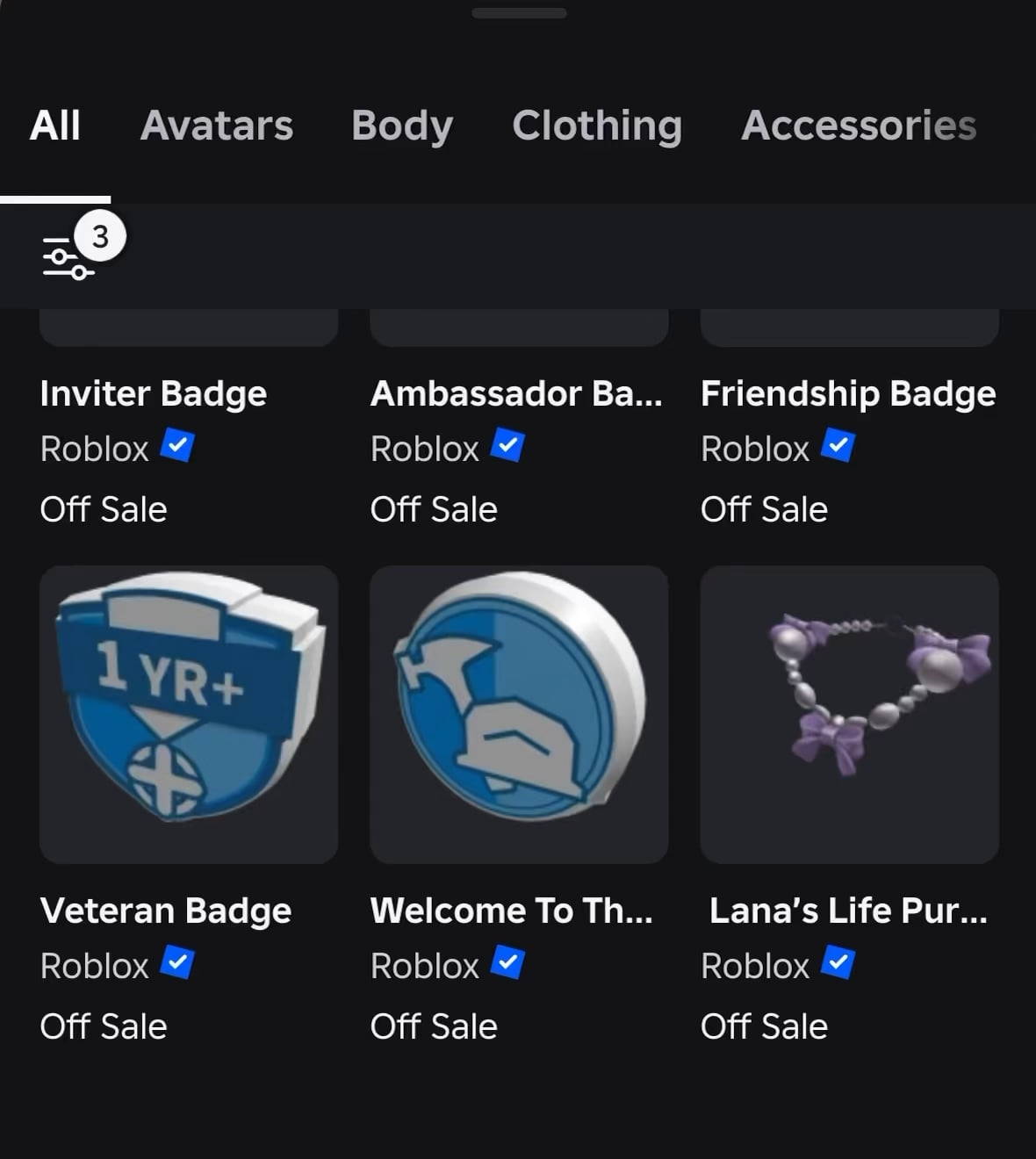Tap the Veteran Badge 1 YR+ thumbnail
1036x1159 pixels.
click(189, 714)
